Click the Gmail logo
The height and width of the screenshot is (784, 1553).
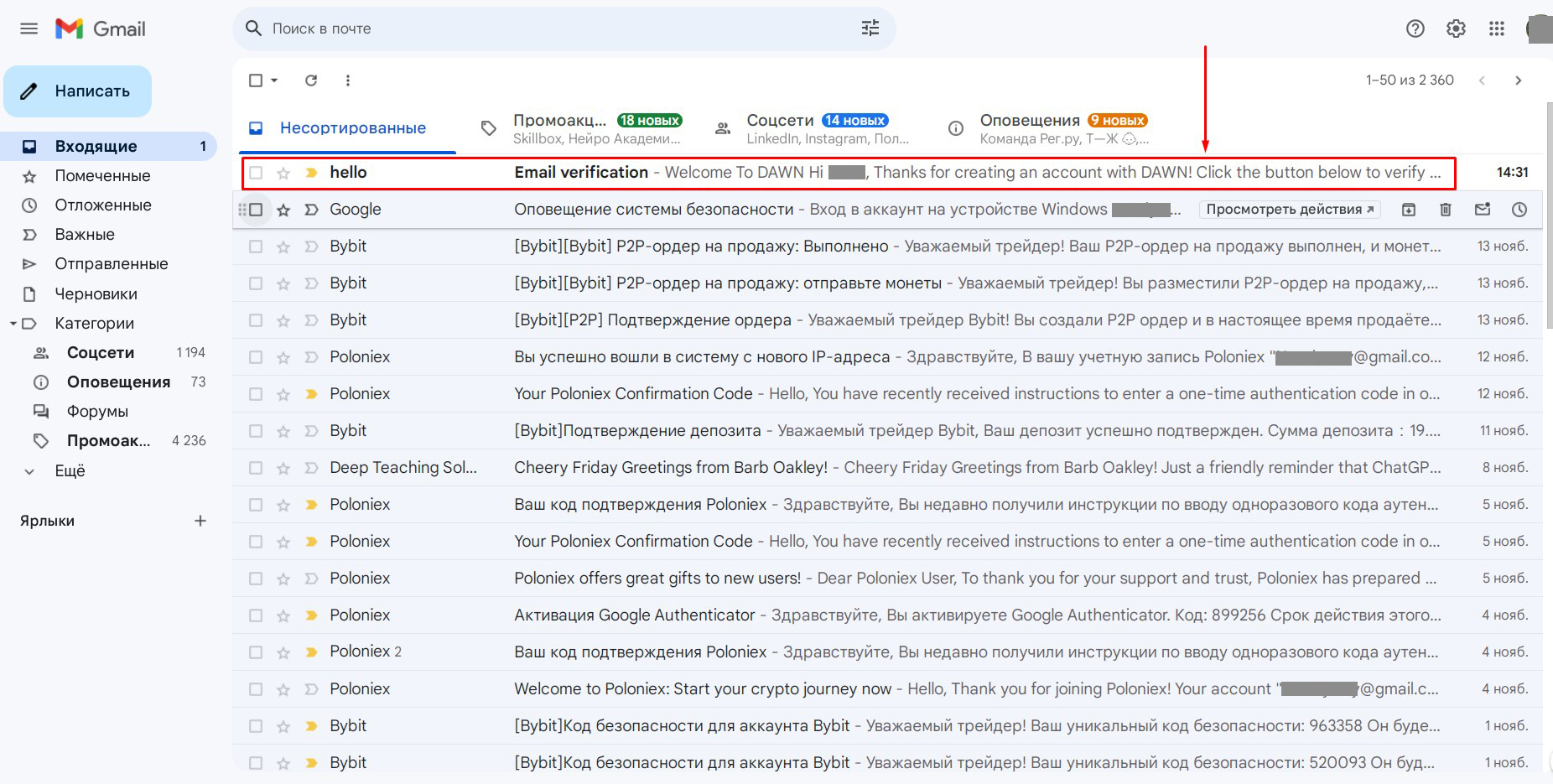pos(101,29)
